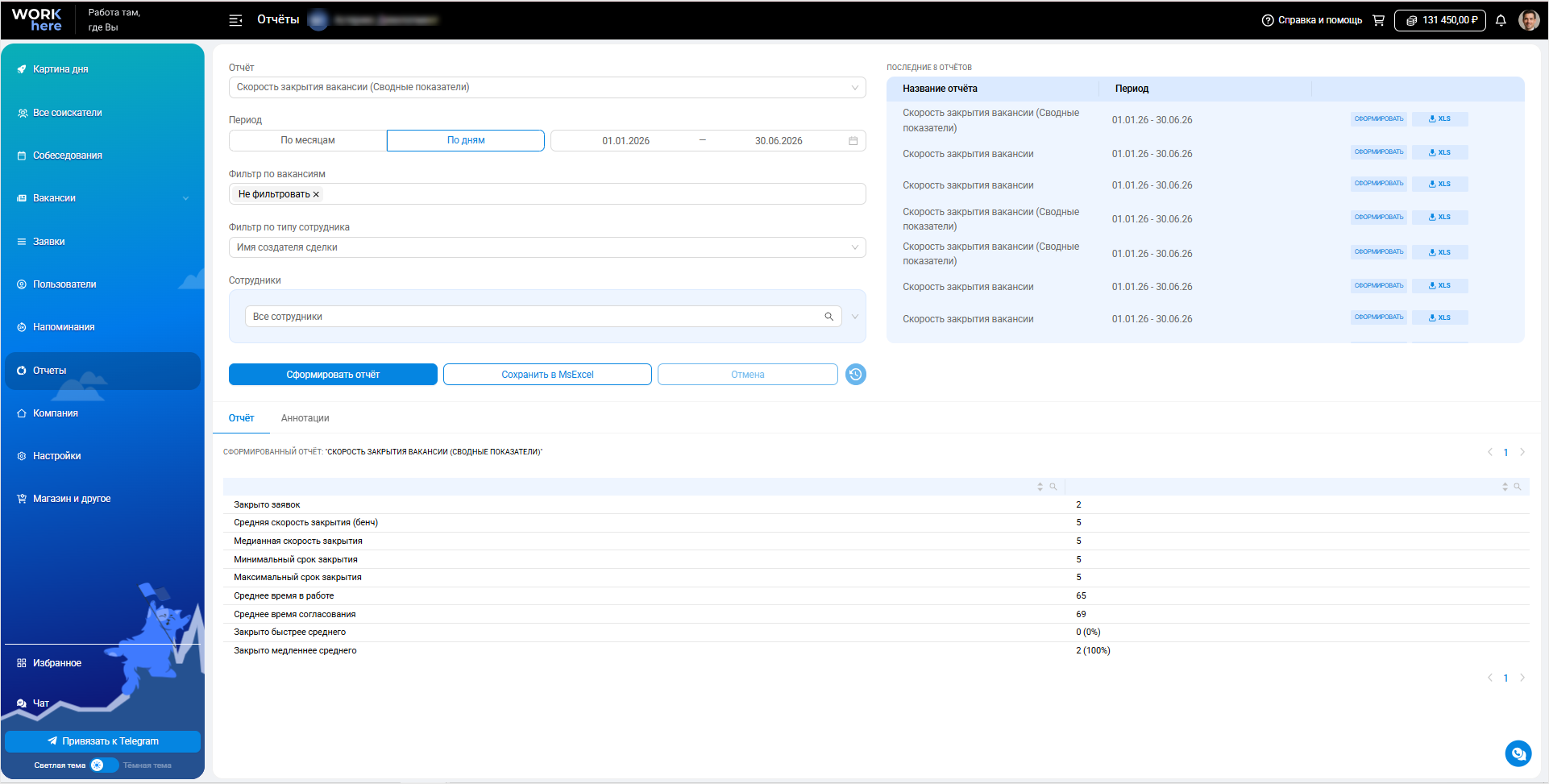This screenshot has height=784, width=1549.
Task: Download XLS for first recent report
Action: [1440, 119]
